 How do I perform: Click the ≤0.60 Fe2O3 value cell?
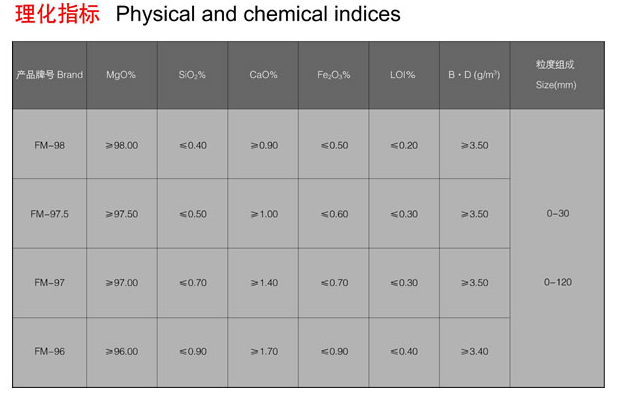click(x=335, y=214)
